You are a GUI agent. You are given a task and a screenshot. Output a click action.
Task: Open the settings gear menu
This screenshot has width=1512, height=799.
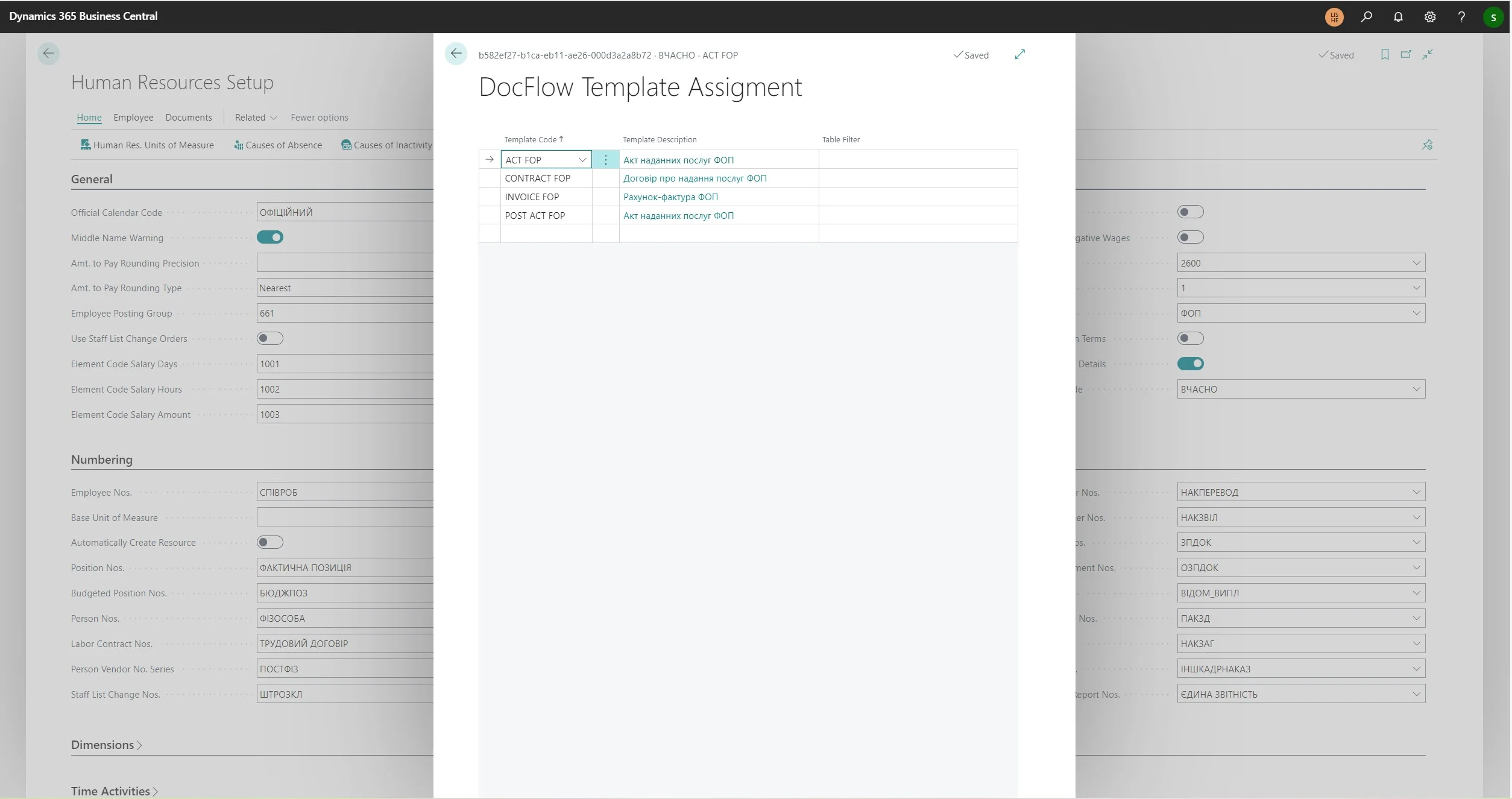click(x=1430, y=17)
